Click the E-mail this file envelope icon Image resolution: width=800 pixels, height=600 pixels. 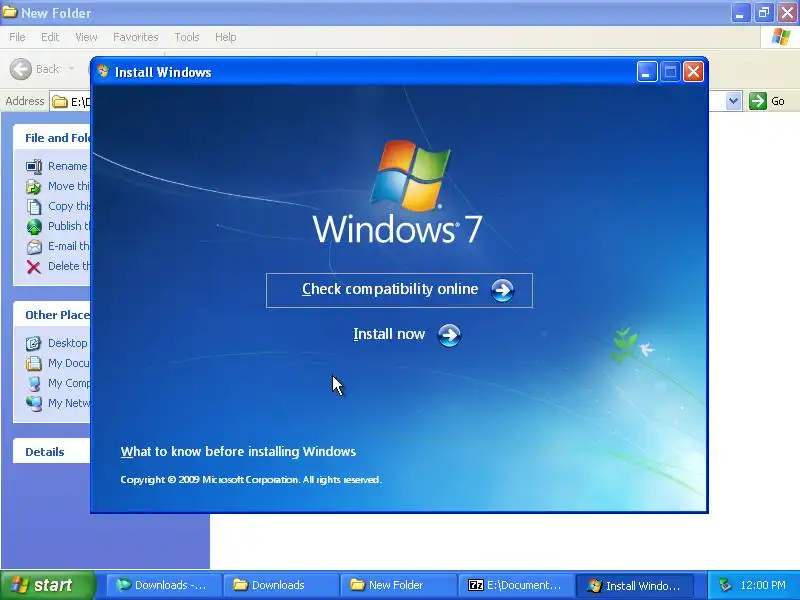coord(34,246)
